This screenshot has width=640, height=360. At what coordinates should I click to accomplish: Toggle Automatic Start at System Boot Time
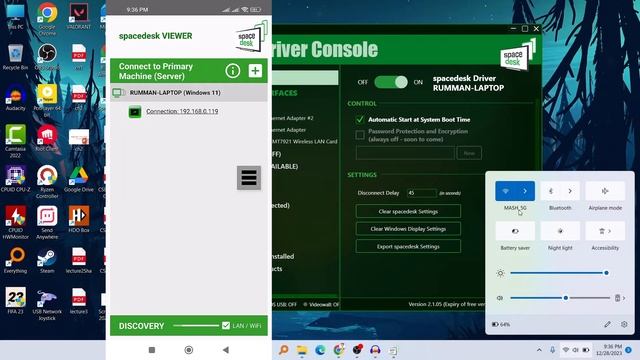tap(360, 120)
